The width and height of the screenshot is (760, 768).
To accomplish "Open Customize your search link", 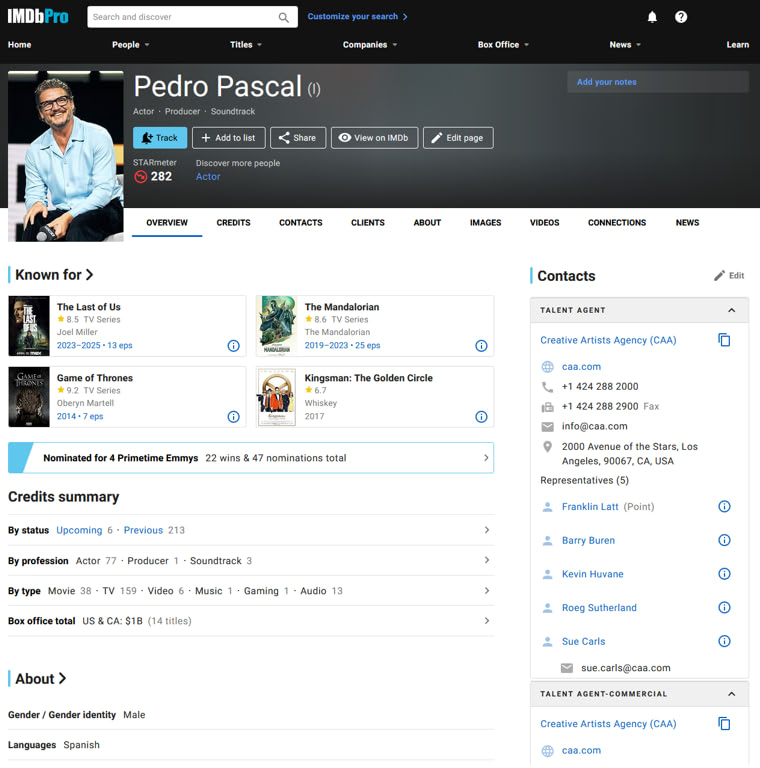I will (357, 17).
